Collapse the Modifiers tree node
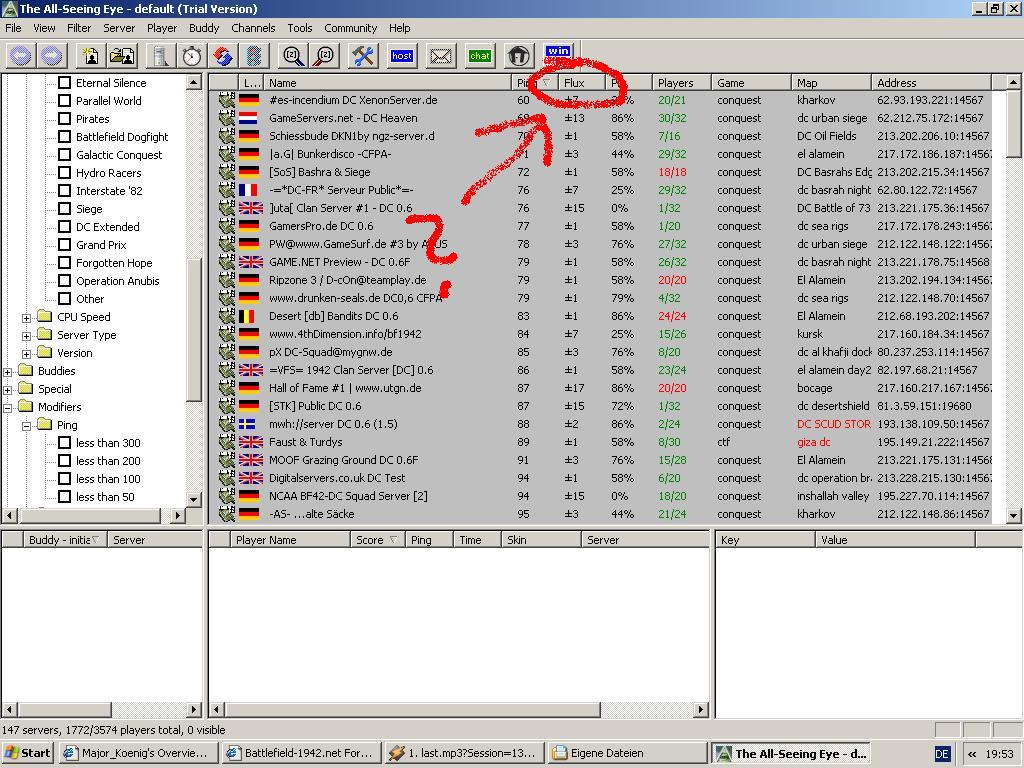This screenshot has width=1024, height=768. pos(8,408)
